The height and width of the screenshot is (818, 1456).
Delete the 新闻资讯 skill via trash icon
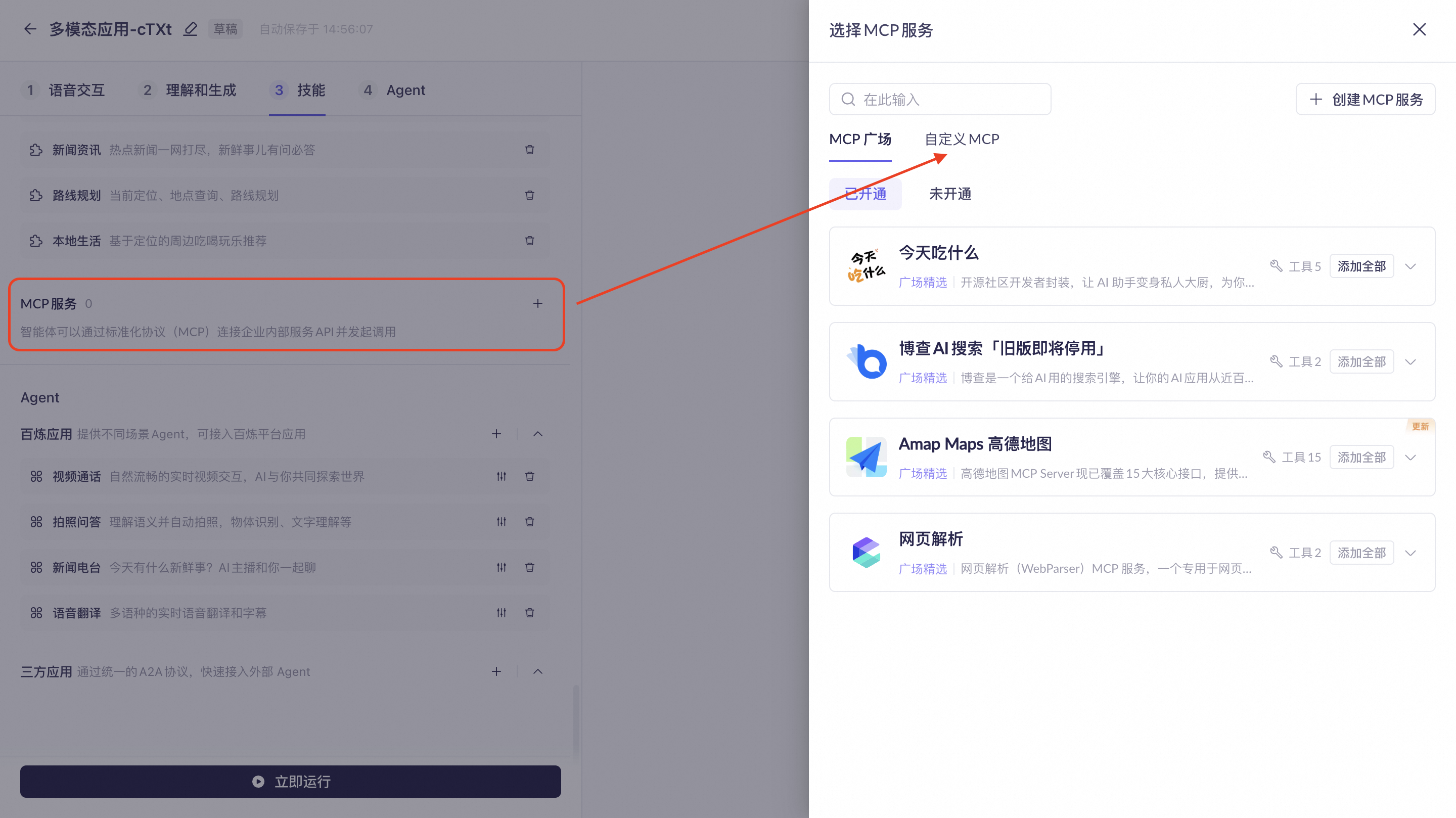pyautogui.click(x=530, y=150)
